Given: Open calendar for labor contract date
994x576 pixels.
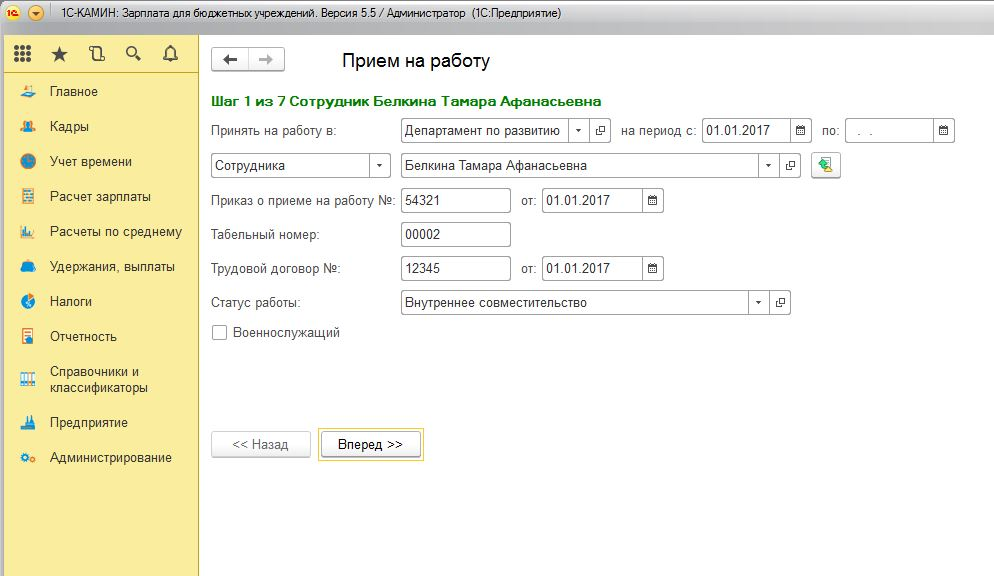Looking at the screenshot, I should point(652,269).
